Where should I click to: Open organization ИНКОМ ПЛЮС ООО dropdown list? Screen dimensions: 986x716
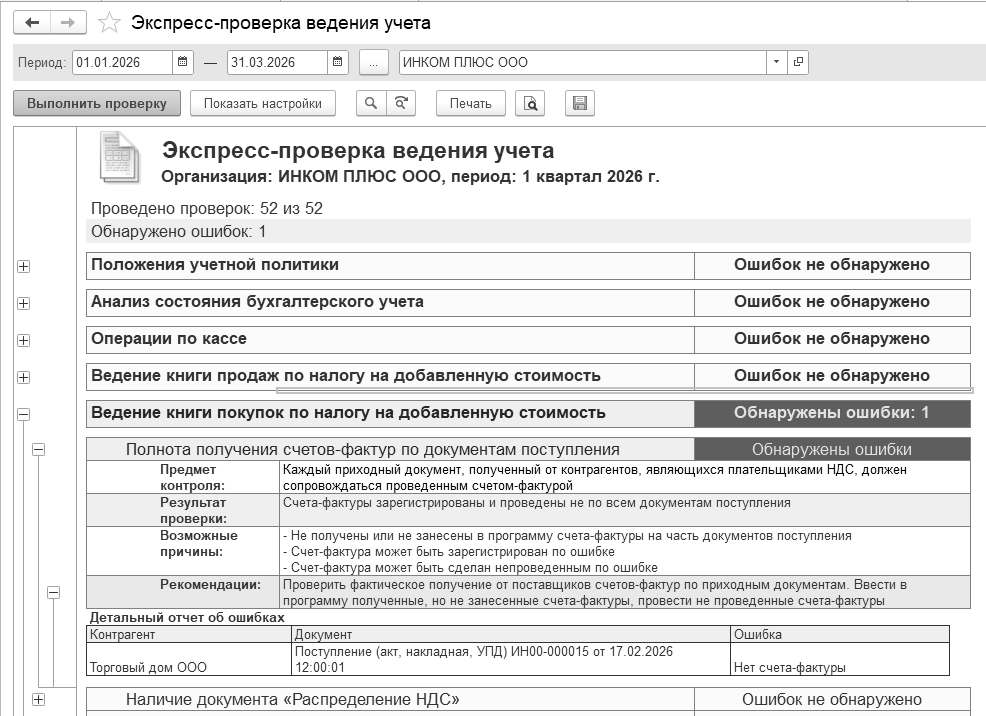point(777,62)
